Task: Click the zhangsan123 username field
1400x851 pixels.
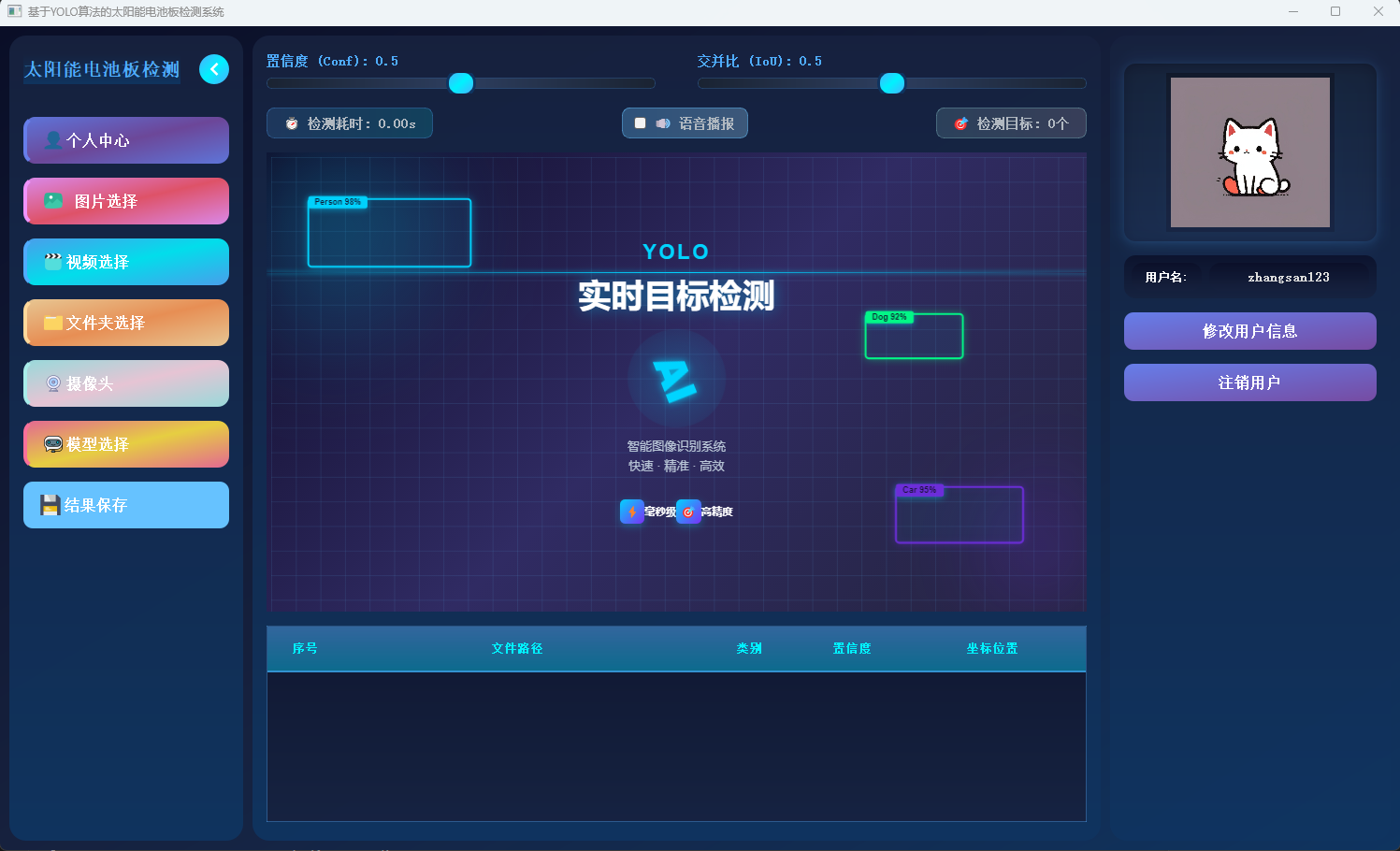Action: pyautogui.click(x=1289, y=277)
